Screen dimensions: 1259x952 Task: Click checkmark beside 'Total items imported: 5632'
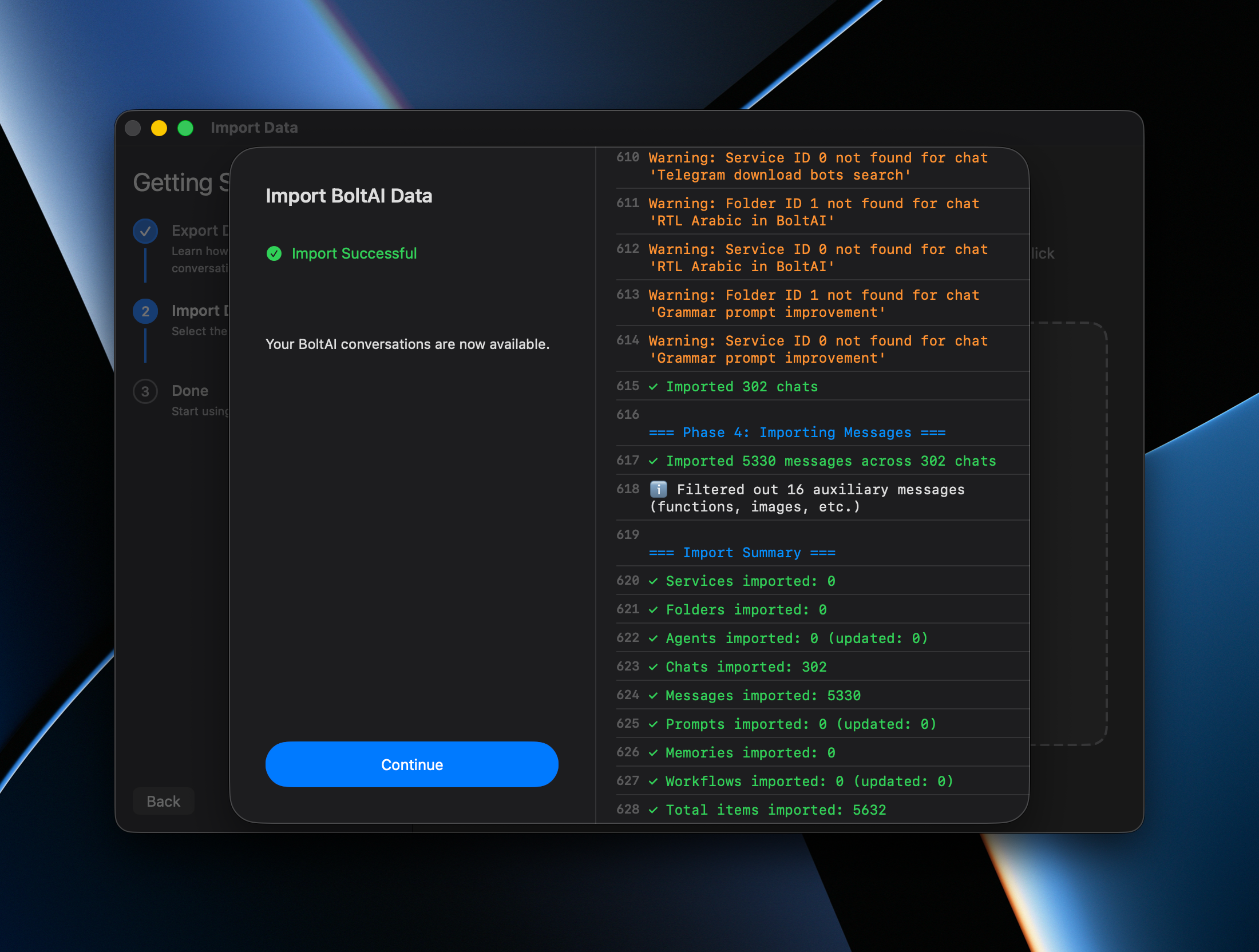(x=653, y=810)
